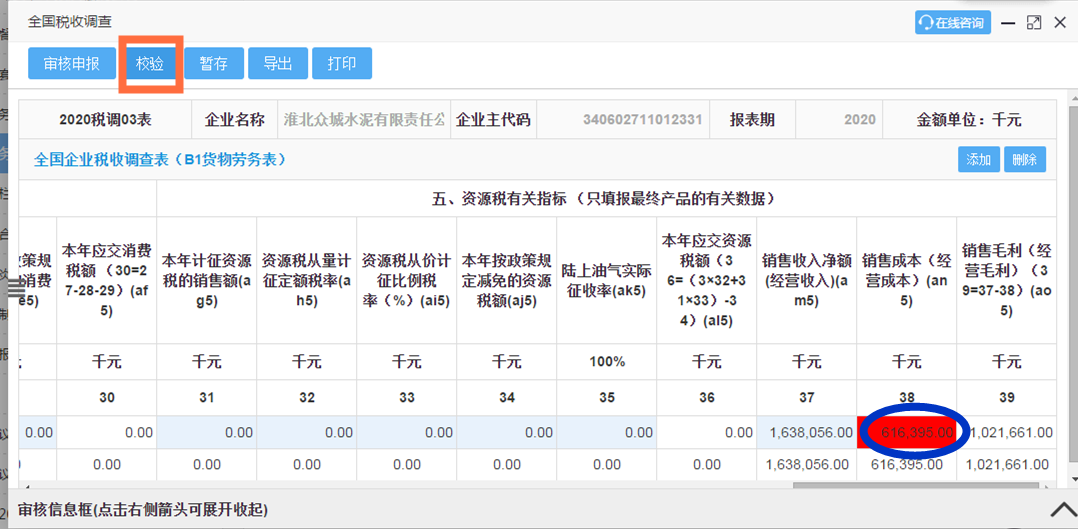Add a row with the 添加 button
The width and height of the screenshot is (1078, 529).
coord(978,159)
